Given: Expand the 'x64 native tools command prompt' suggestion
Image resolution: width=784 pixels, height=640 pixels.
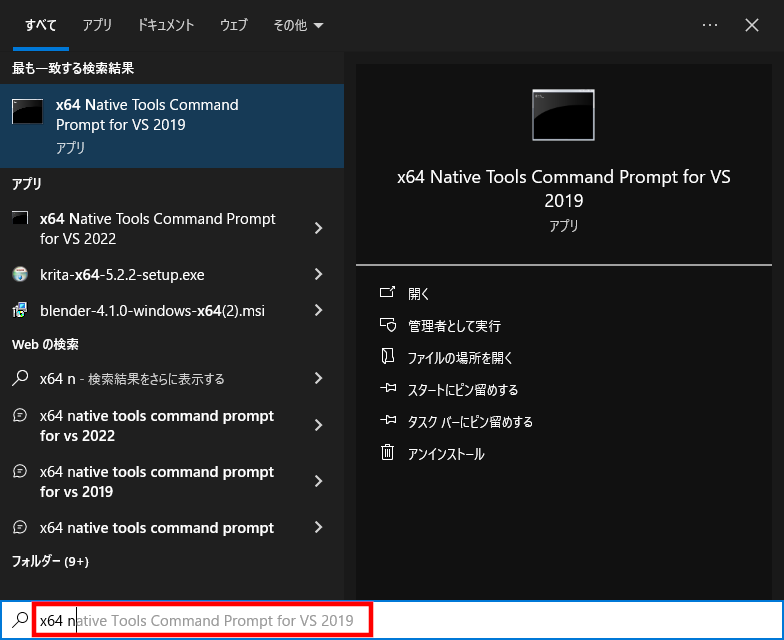Looking at the screenshot, I should 318,527.
